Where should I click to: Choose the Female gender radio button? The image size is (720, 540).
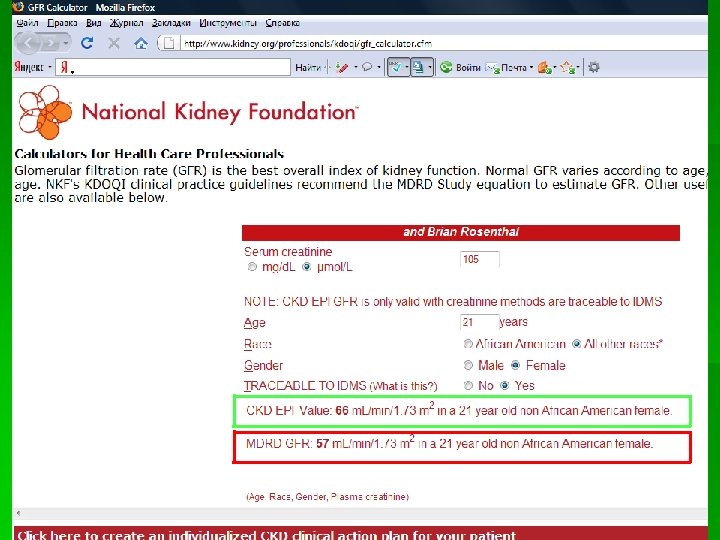click(x=516, y=366)
